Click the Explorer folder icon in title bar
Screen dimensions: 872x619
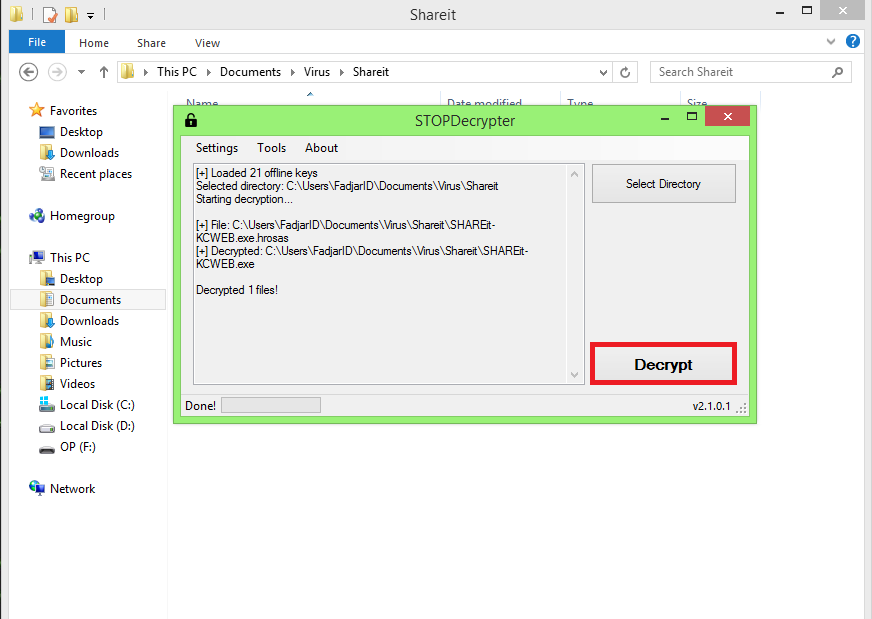[x=17, y=14]
